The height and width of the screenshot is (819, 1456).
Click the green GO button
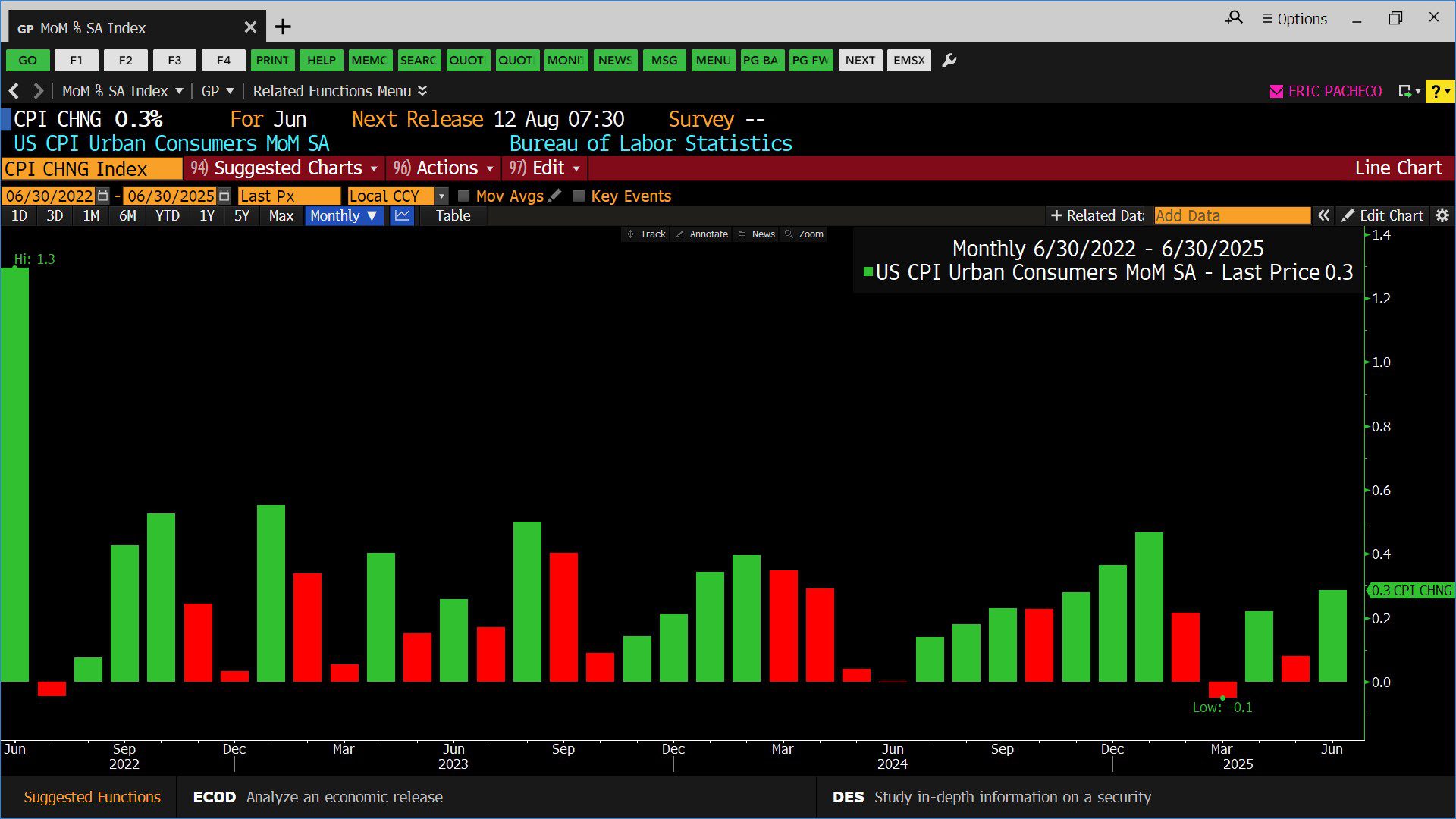[x=28, y=60]
